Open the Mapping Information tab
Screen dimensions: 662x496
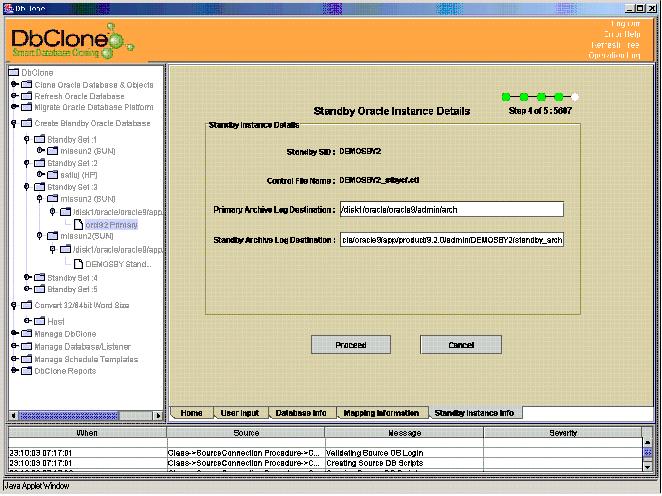(x=381, y=413)
